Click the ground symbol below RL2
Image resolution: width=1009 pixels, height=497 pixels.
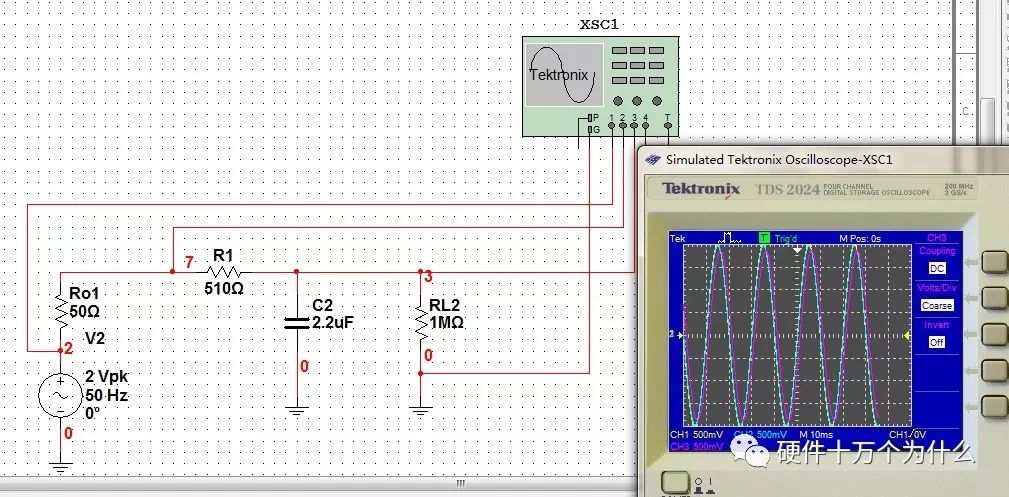(421, 409)
